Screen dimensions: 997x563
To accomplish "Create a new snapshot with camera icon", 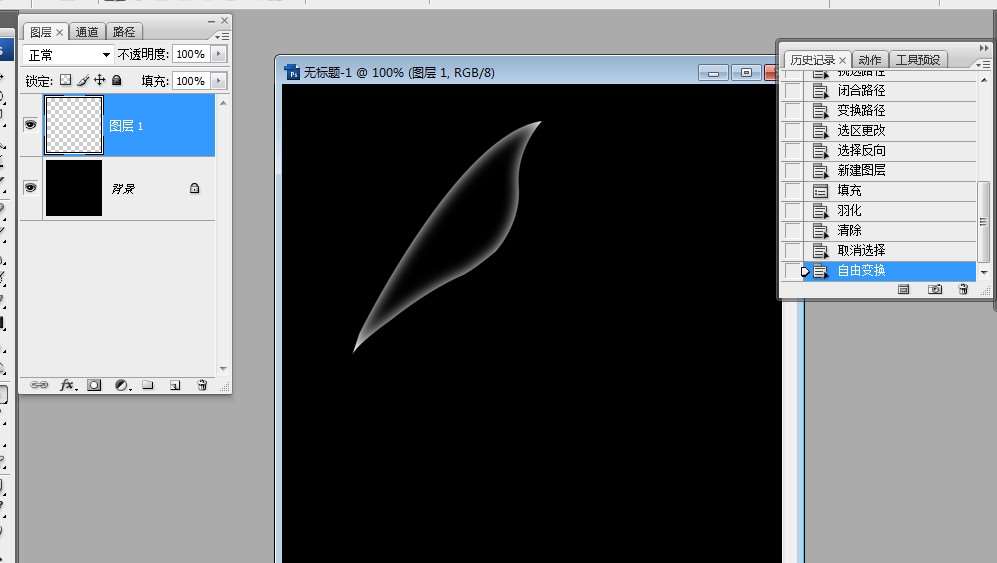I will [935, 289].
